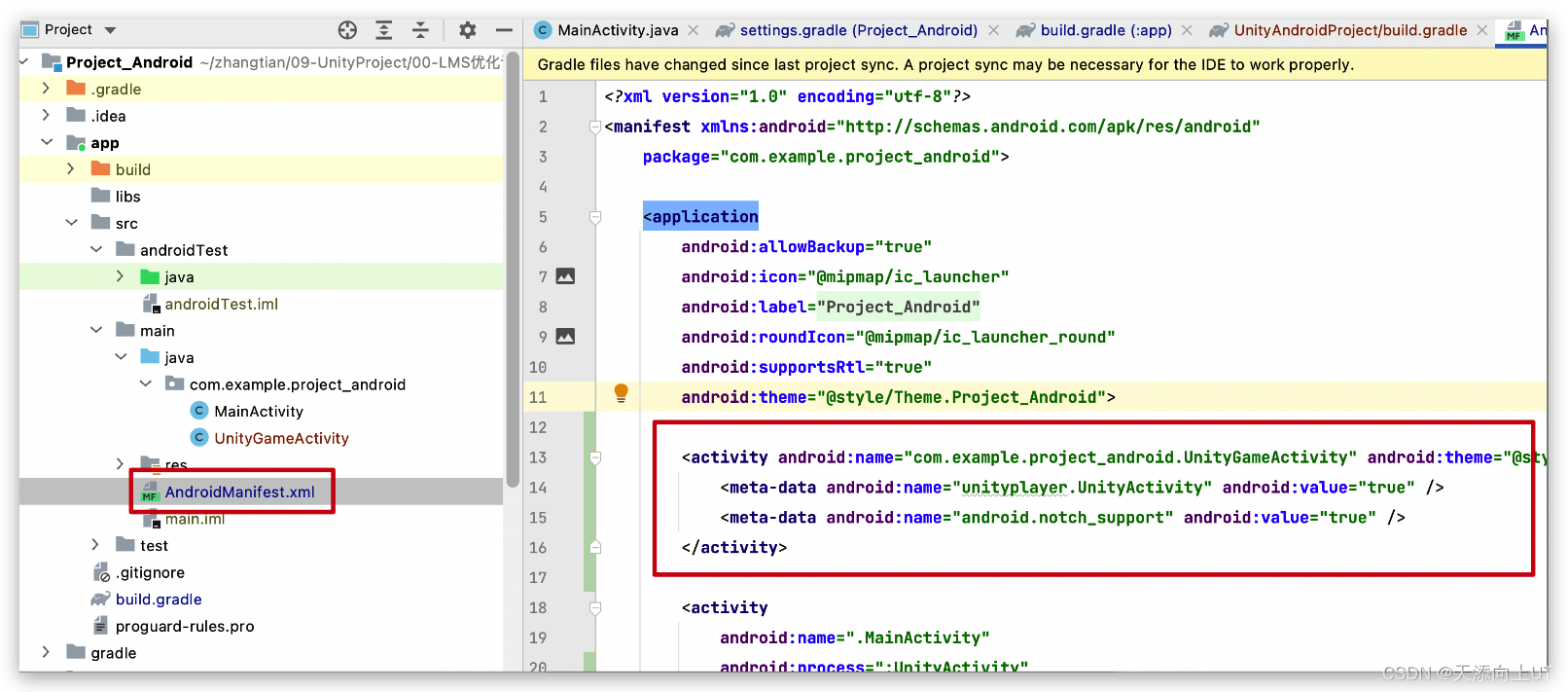Image resolution: width=1568 pixels, height=692 pixels.
Task: Open the Project view dropdown
Action: click(x=110, y=30)
